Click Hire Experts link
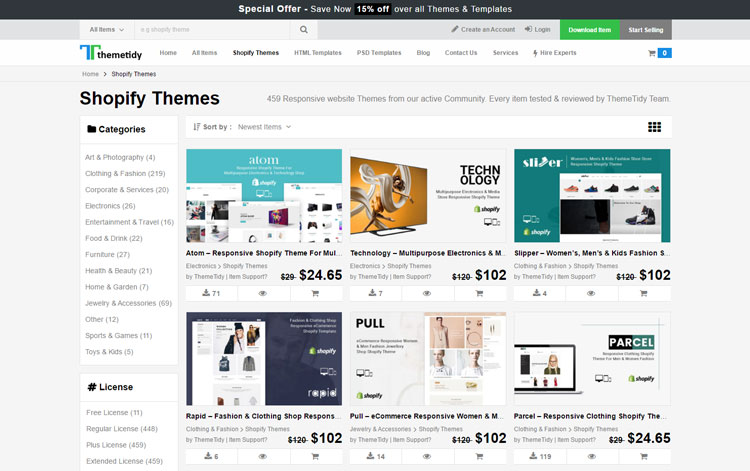The height and width of the screenshot is (471, 750). (554, 53)
